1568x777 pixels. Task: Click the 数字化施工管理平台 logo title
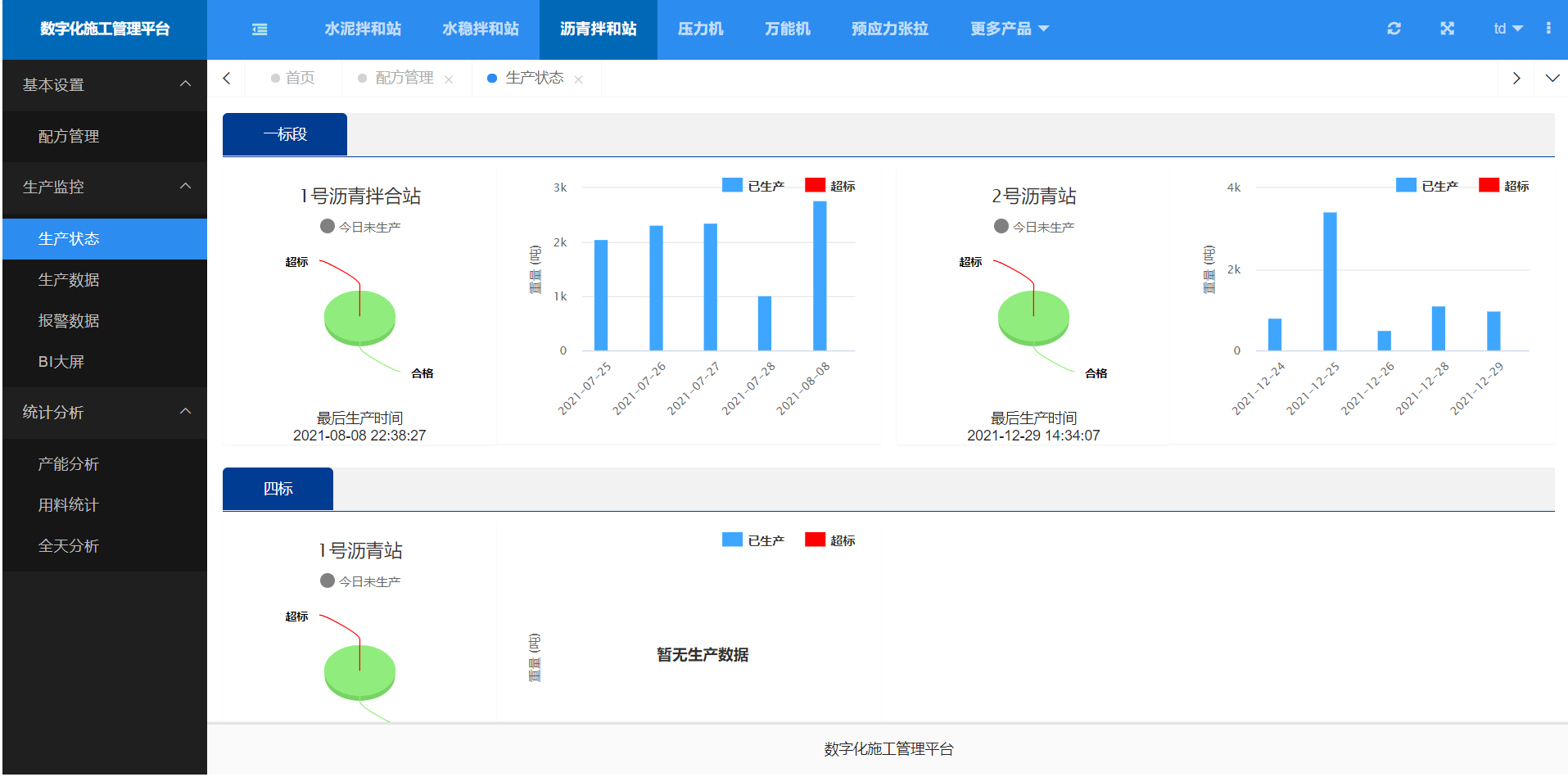click(105, 29)
